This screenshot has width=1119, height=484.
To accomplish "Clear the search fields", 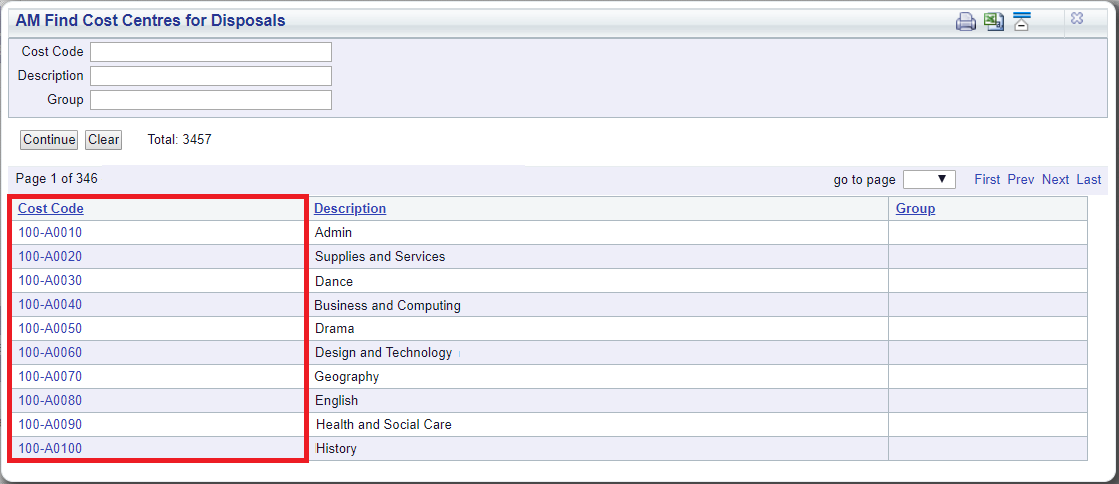I will [103, 140].
